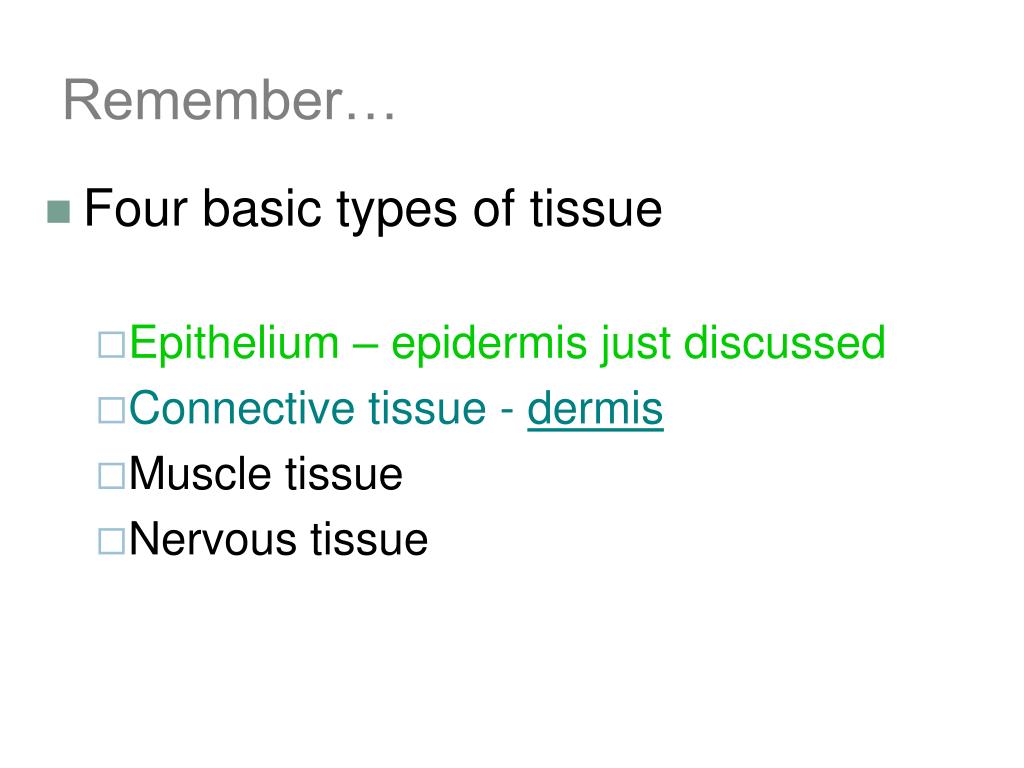The height and width of the screenshot is (768, 1024).
Task: Click the underlined dermis link
Action: pos(595,409)
